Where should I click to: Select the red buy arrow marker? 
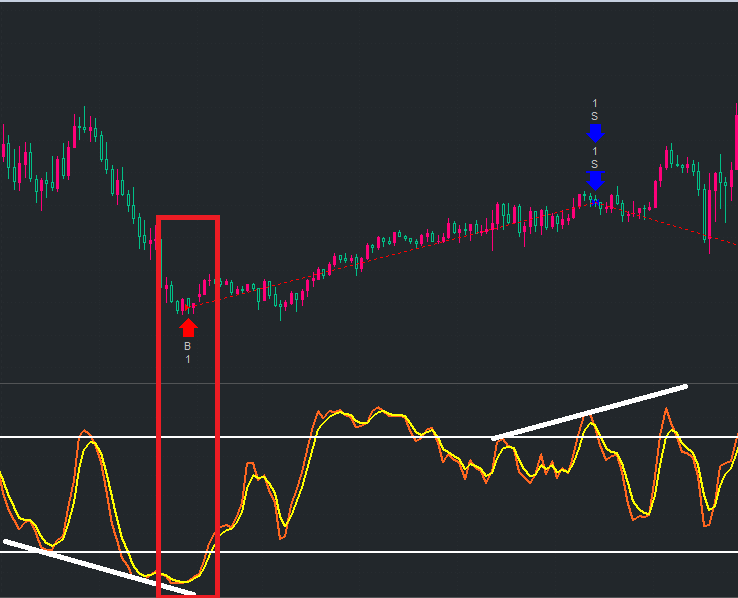[188, 327]
